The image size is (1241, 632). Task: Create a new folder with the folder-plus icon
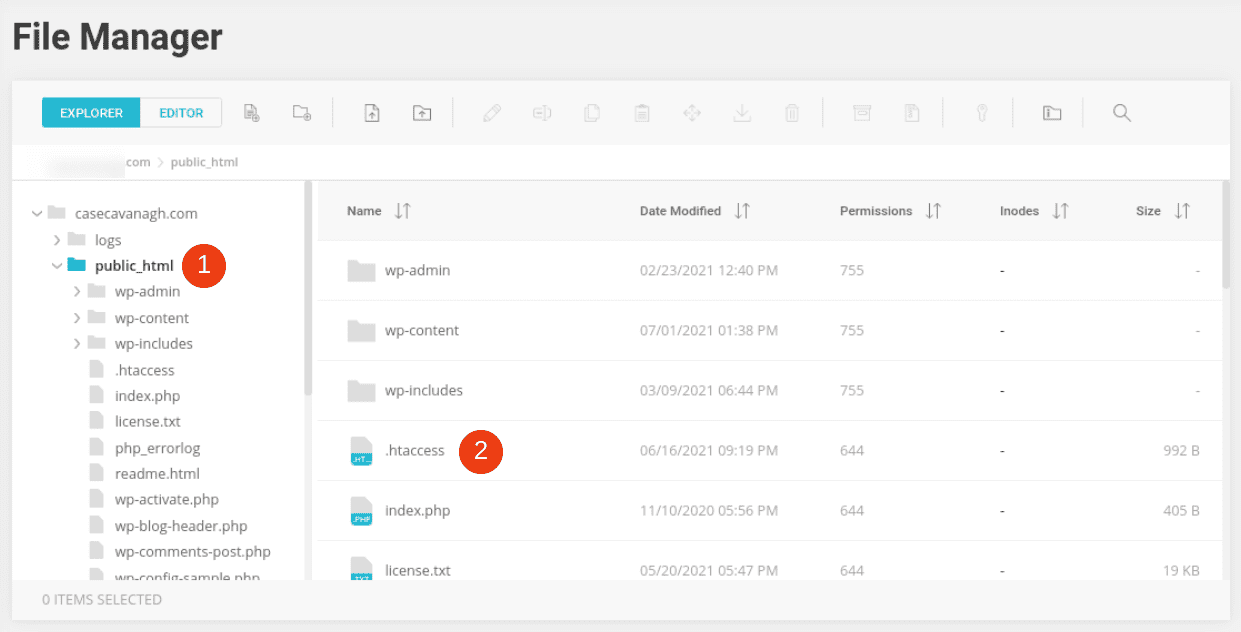(301, 112)
